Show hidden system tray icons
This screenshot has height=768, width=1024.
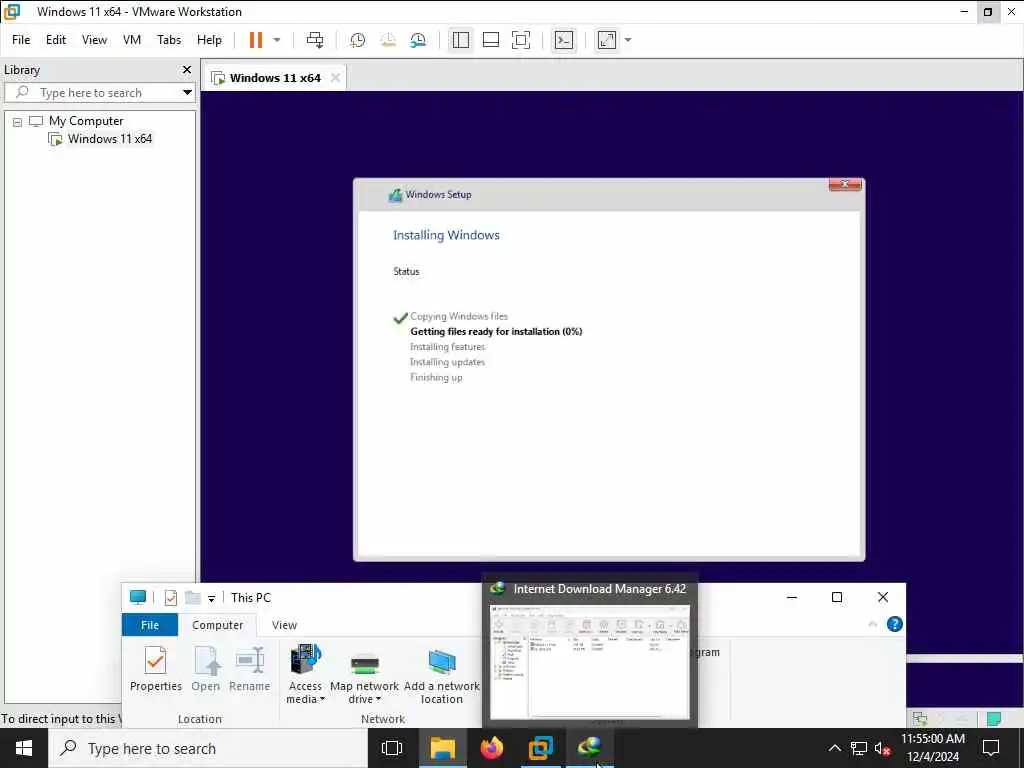point(835,748)
